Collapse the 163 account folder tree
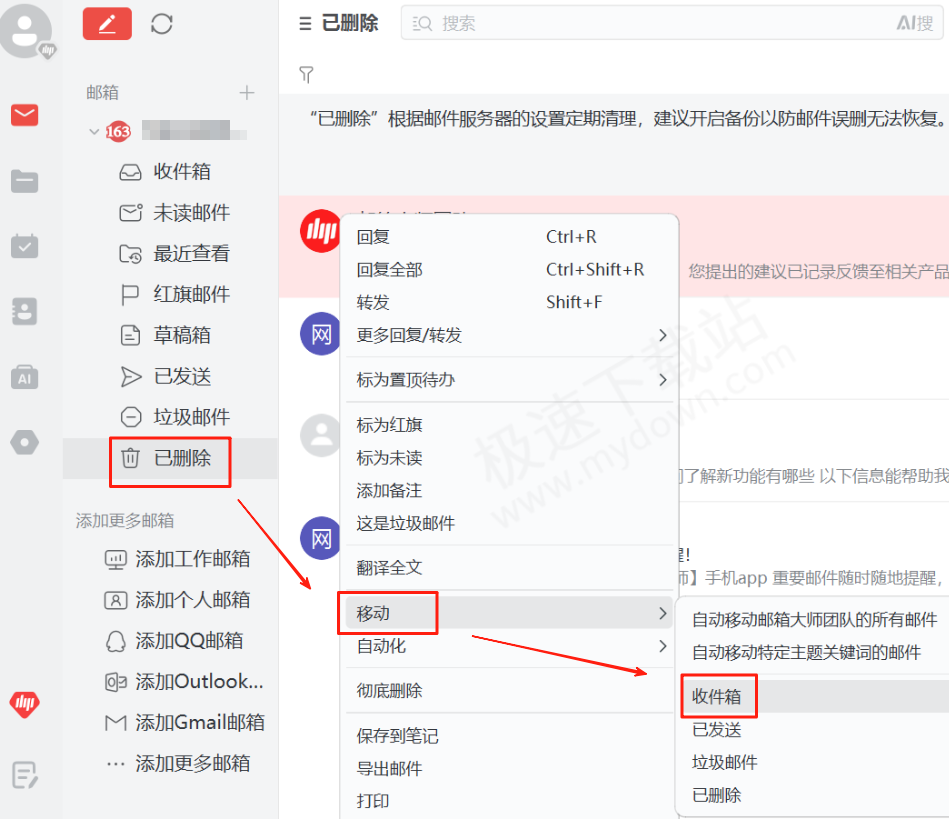Image resolution: width=949 pixels, height=819 pixels. click(93, 130)
